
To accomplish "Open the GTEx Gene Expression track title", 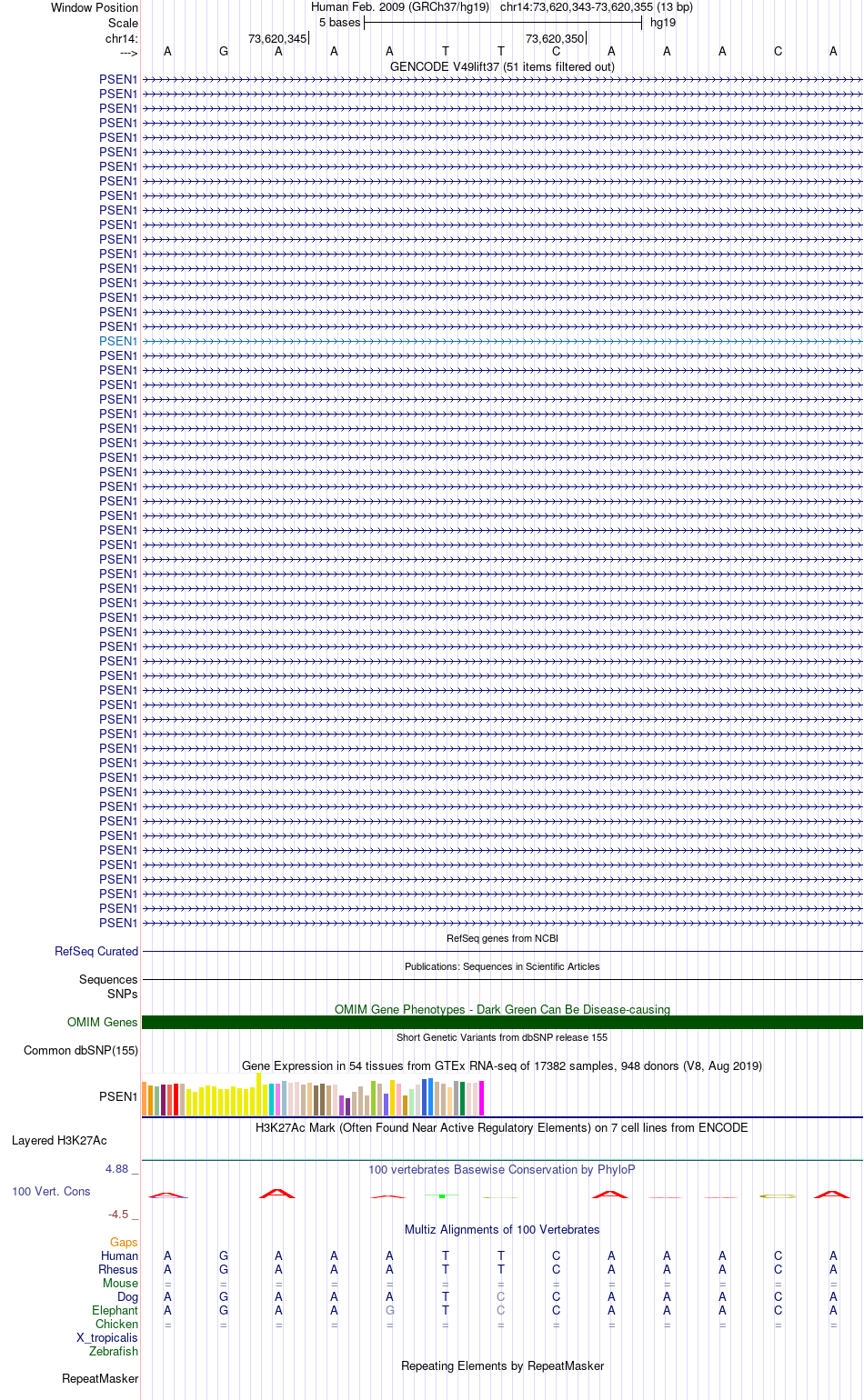I will coord(502,1066).
